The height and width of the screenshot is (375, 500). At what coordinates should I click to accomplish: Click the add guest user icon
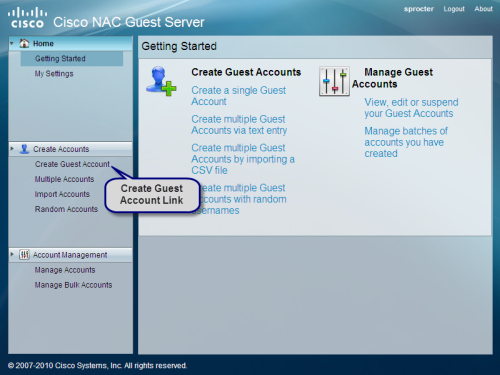(x=161, y=81)
